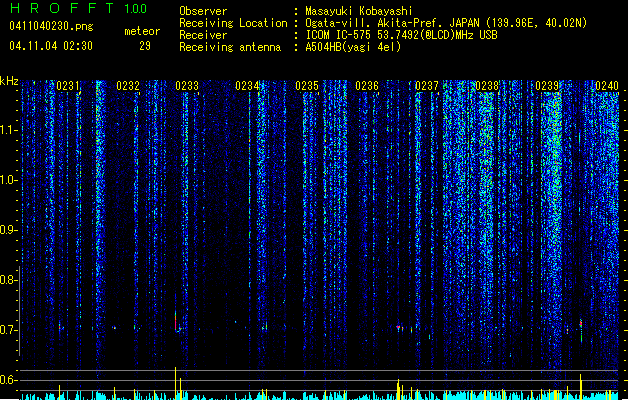Screen dimensions: 629x400
Task: Click the red meteor echo near 0233
Action: [176, 320]
